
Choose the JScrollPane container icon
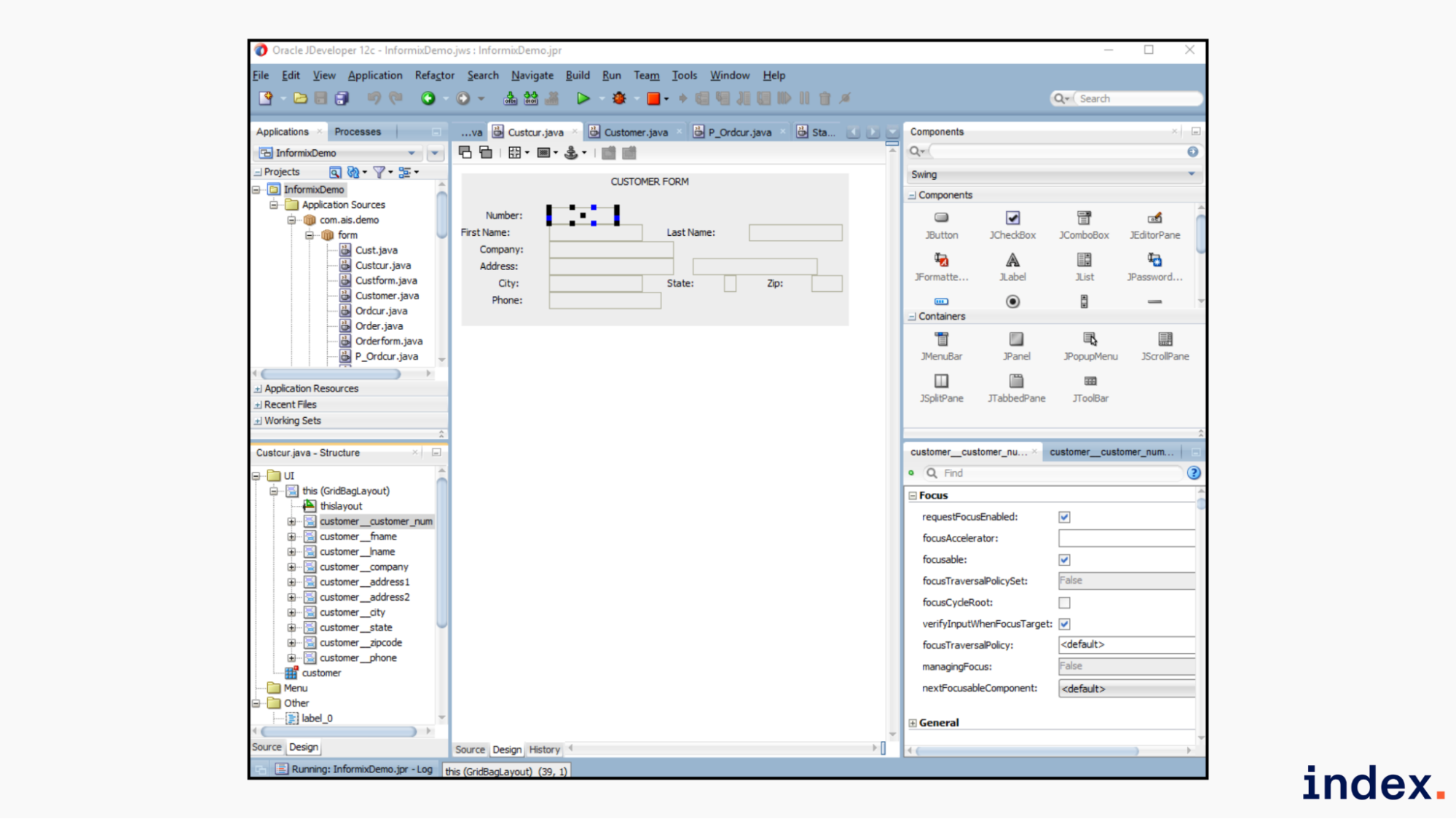1165,339
